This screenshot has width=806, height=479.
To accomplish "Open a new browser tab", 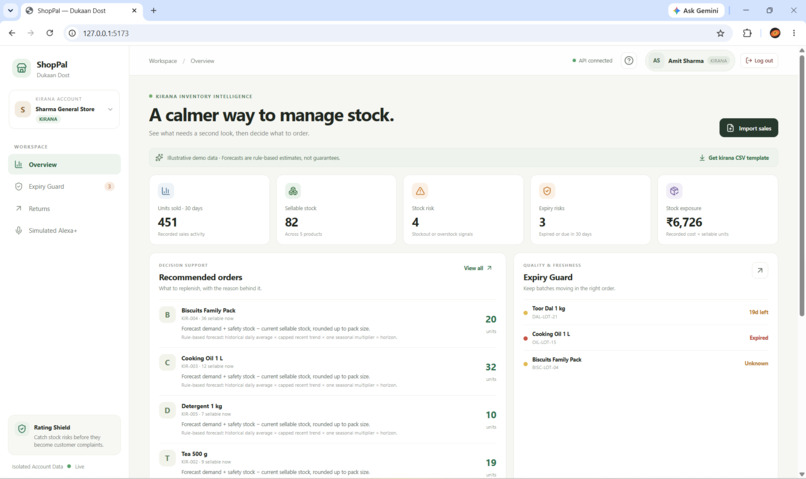I will pos(153,11).
